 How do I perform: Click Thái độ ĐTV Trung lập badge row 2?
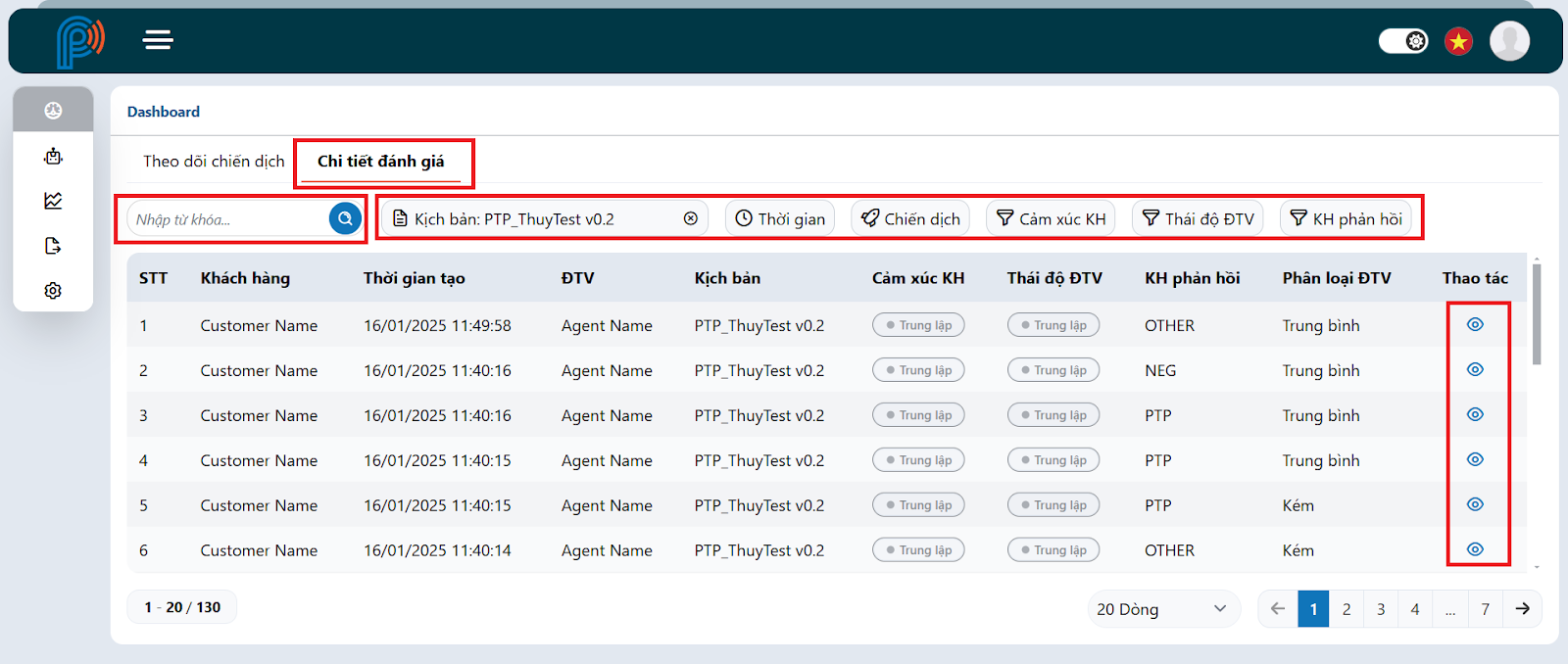[1053, 370]
